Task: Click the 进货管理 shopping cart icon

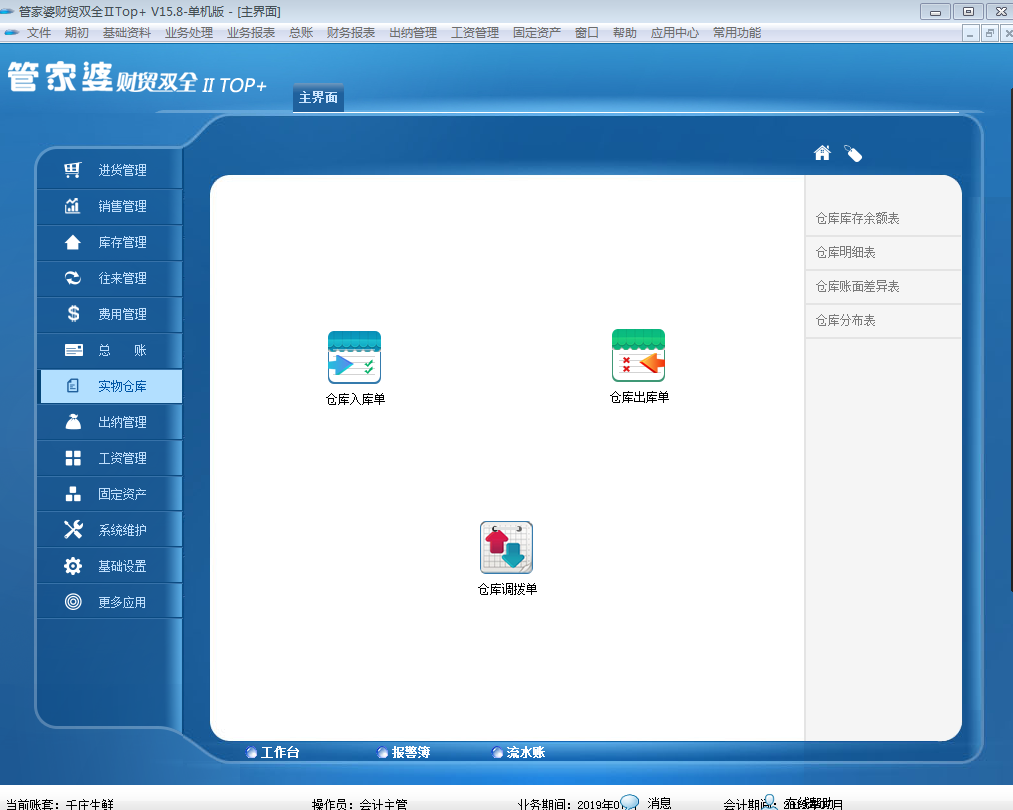Action: [x=72, y=170]
